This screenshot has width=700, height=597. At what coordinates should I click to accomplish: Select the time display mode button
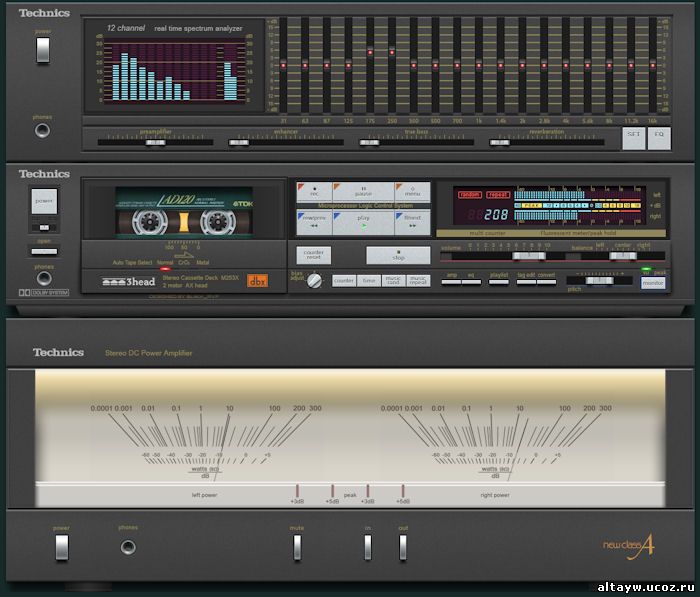[x=369, y=280]
